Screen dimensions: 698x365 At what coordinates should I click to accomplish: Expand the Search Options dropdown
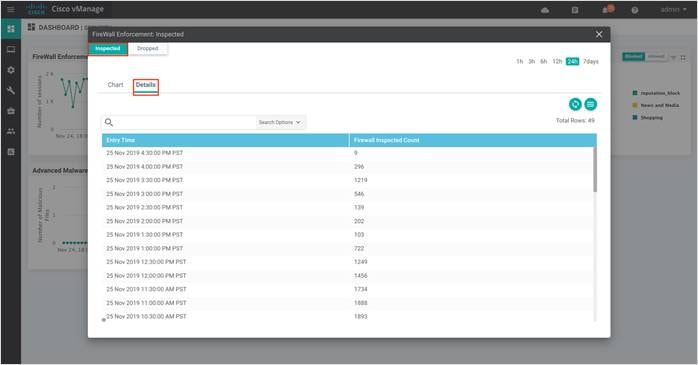(280, 122)
